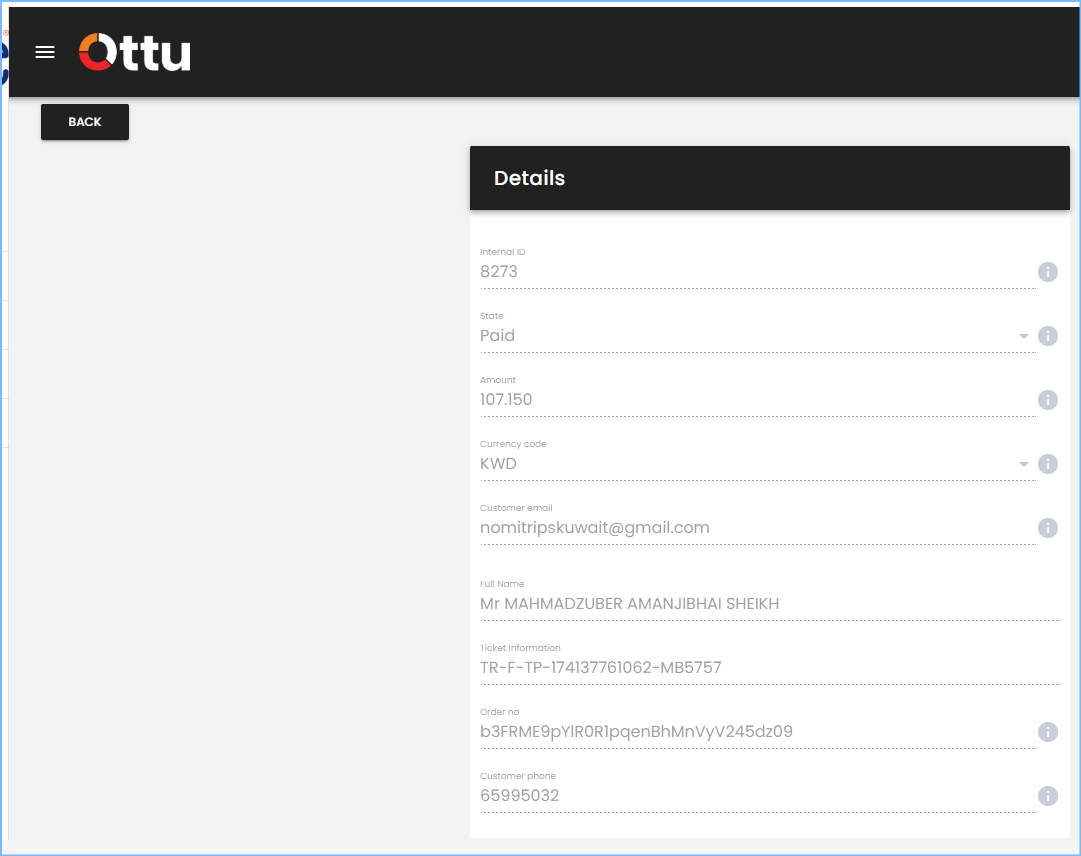
Task: Click the Internal ID field 8273
Action: (758, 272)
